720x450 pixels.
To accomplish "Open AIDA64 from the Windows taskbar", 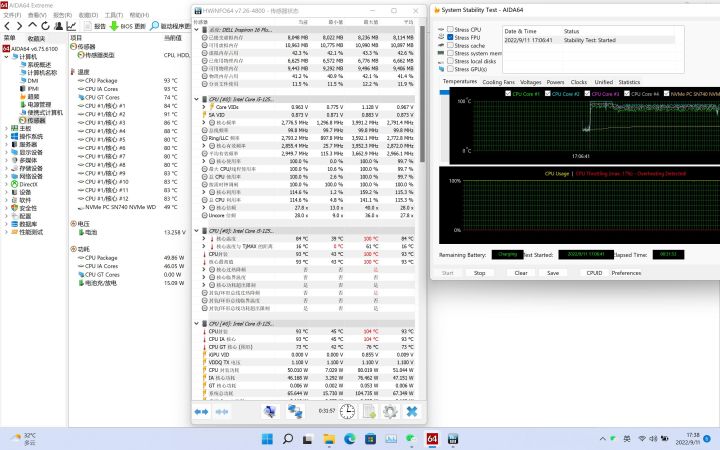I will point(432,439).
